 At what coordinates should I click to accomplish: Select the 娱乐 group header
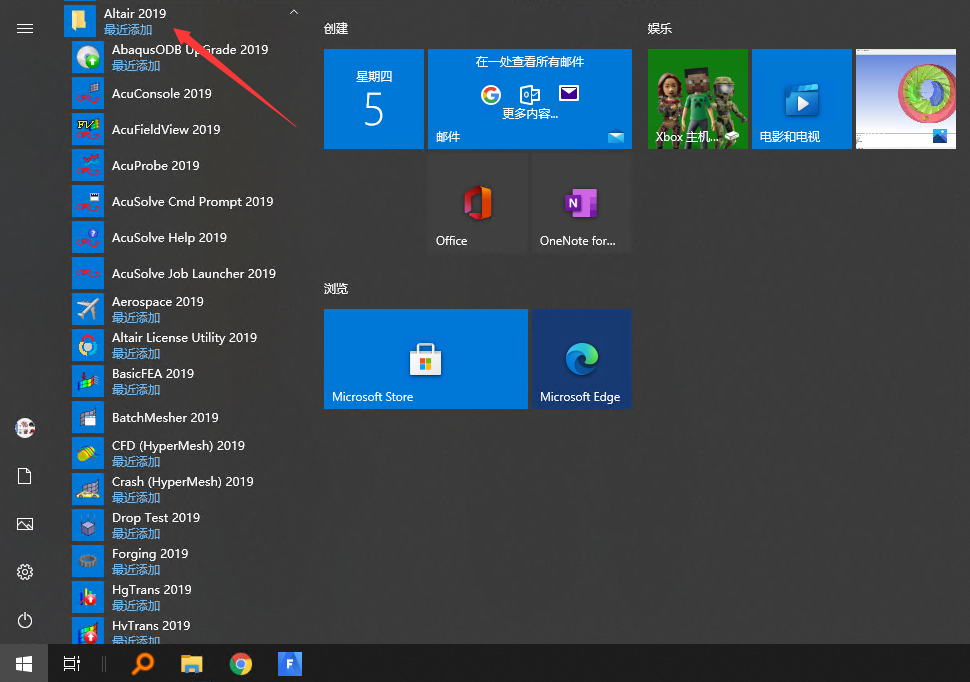pyautogui.click(x=660, y=29)
